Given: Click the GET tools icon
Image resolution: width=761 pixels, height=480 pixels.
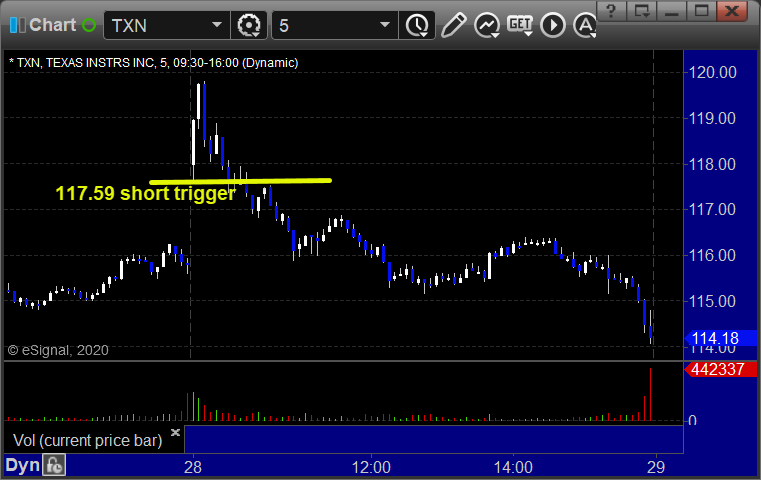Looking at the screenshot, I should point(520,25).
